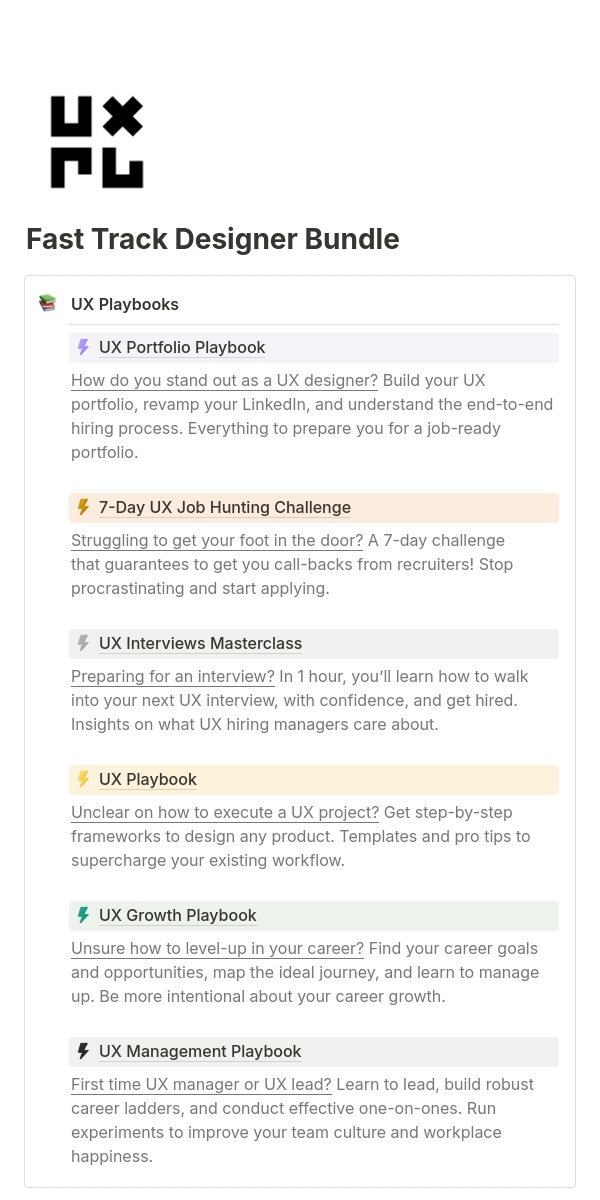Click the orange lightning bolt icon
The height and width of the screenshot is (1200, 600).
[83, 508]
